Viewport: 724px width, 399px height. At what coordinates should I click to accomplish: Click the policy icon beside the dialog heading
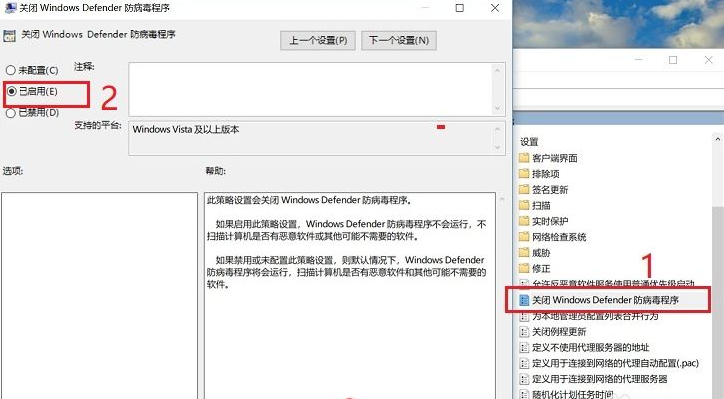pyautogui.click(x=9, y=35)
